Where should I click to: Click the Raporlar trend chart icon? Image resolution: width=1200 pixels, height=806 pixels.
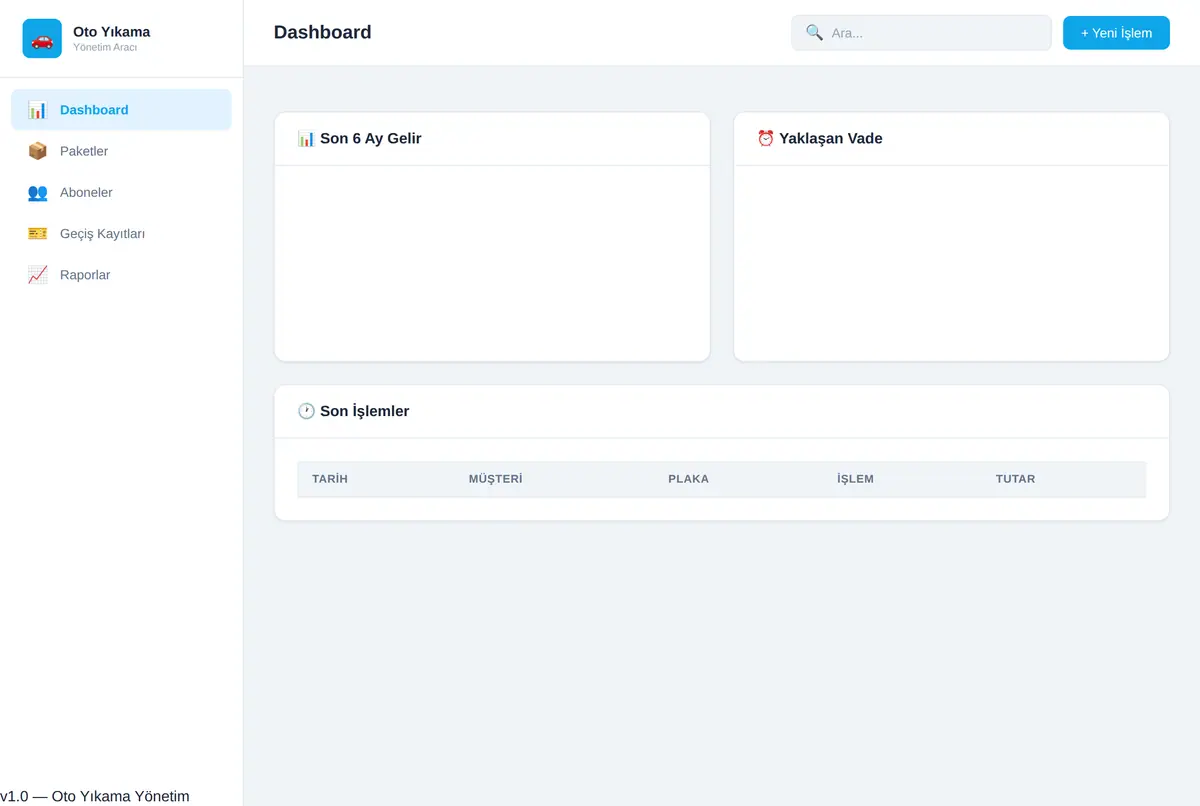coord(37,275)
